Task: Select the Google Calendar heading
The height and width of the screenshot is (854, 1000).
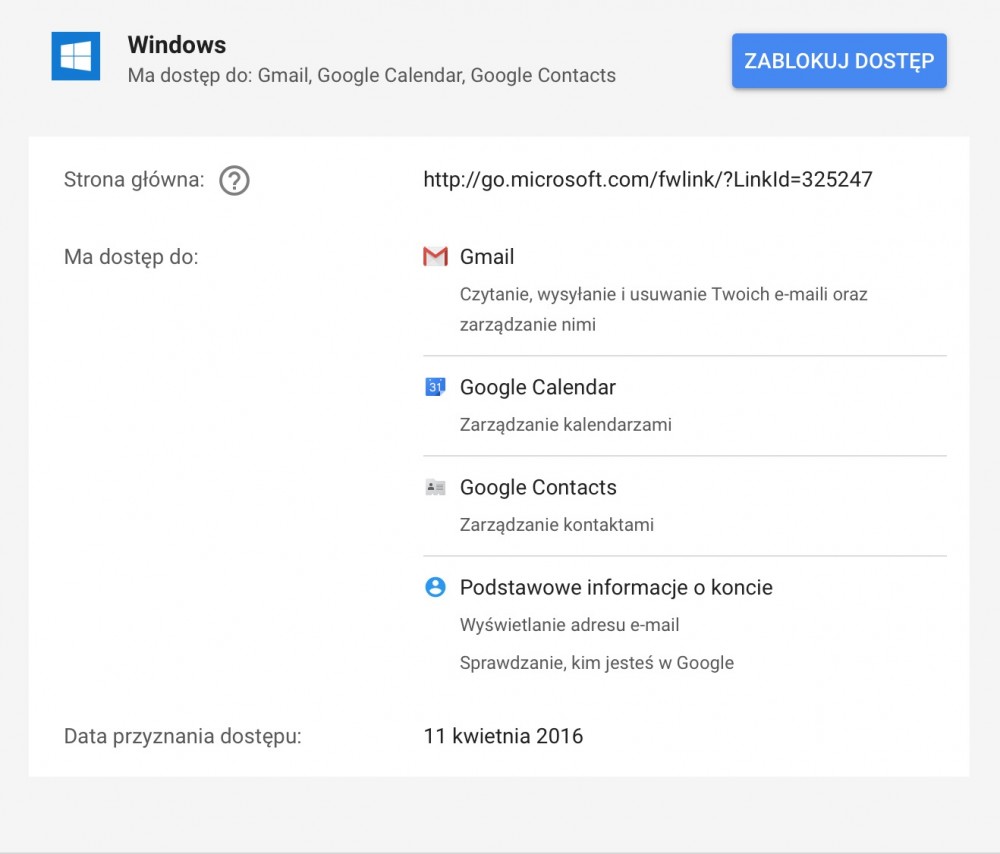Action: 538,387
